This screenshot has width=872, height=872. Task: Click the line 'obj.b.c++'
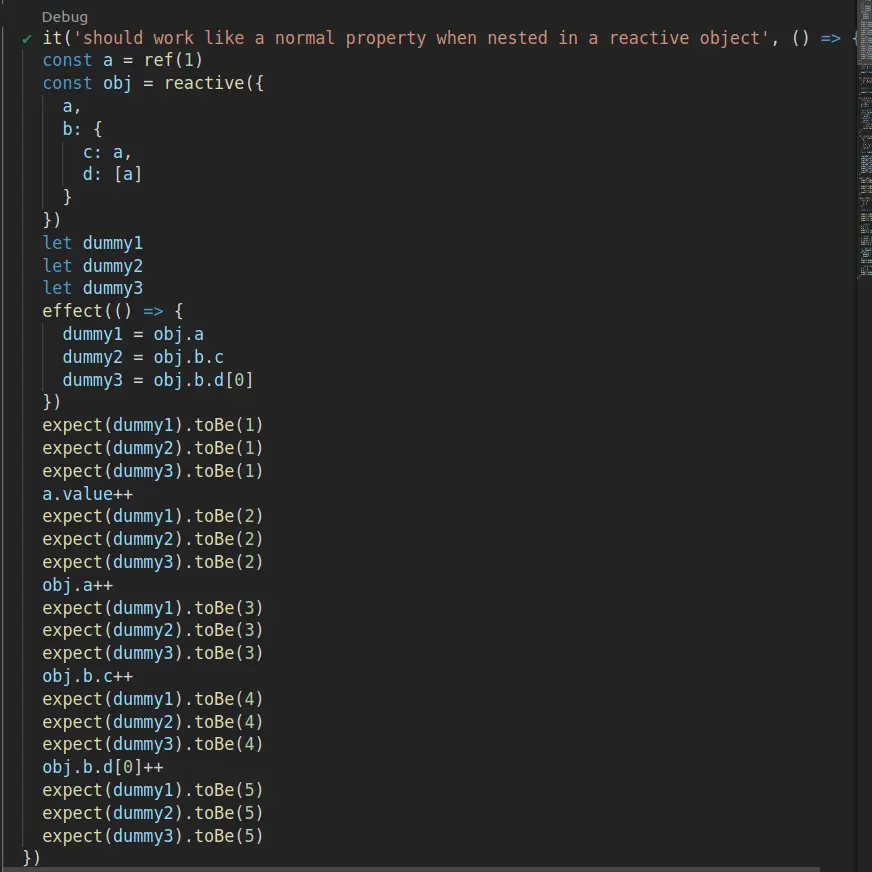coord(88,676)
